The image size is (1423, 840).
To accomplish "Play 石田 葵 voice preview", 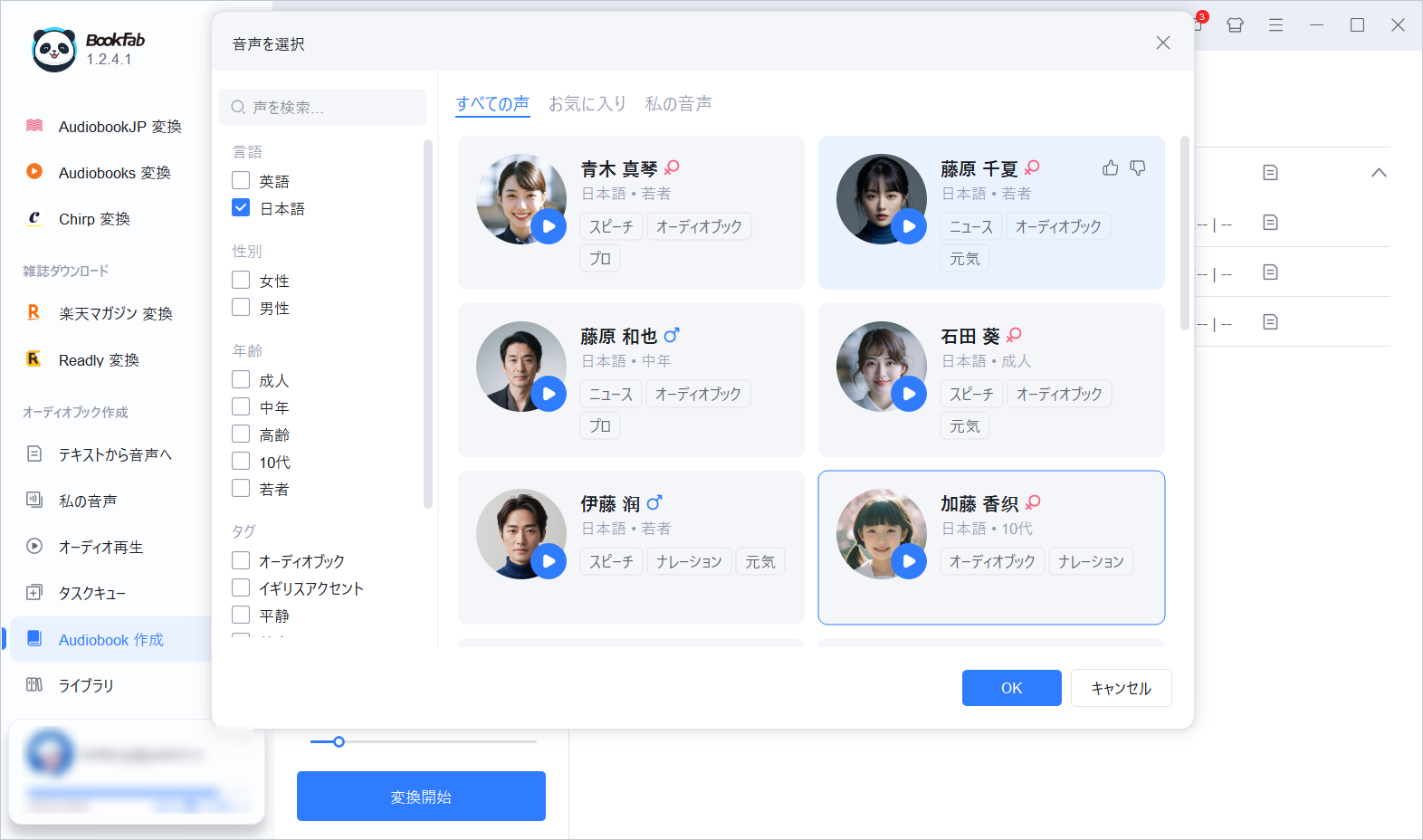I will [909, 394].
